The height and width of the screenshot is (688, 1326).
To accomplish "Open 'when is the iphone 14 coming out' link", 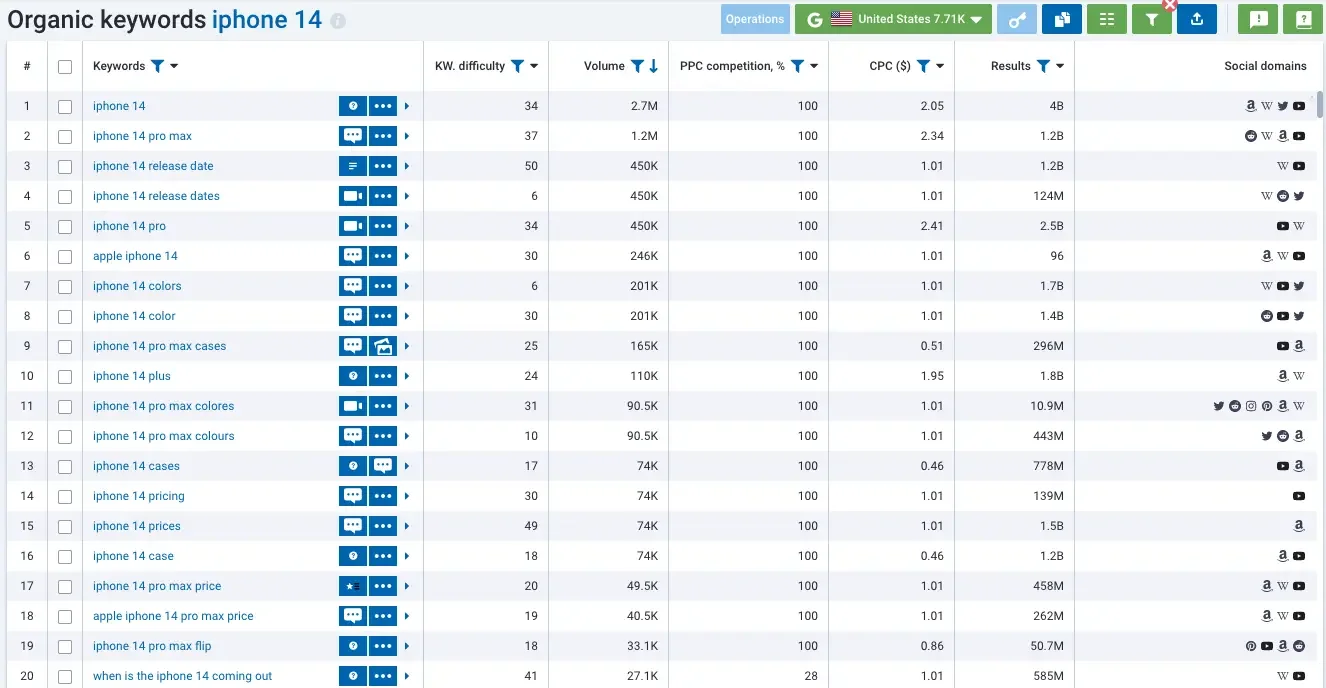I will [182, 676].
